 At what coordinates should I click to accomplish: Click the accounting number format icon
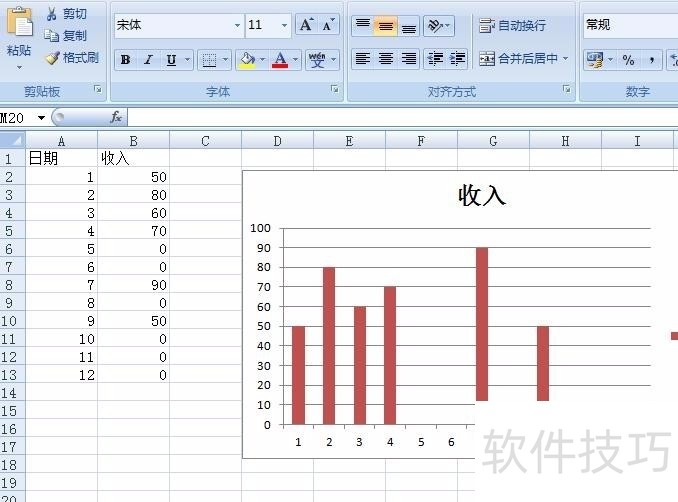coord(595,60)
